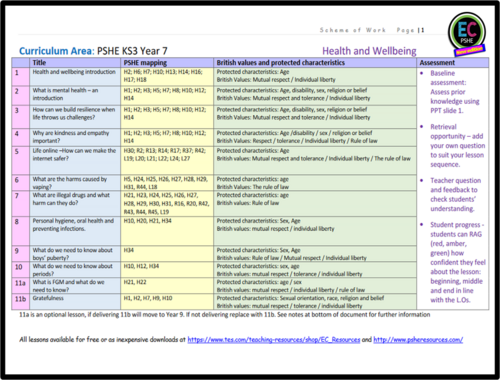Select 'Health and wellbeing introduction' title cell
The height and width of the screenshot is (380, 500).
click(75, 77)
